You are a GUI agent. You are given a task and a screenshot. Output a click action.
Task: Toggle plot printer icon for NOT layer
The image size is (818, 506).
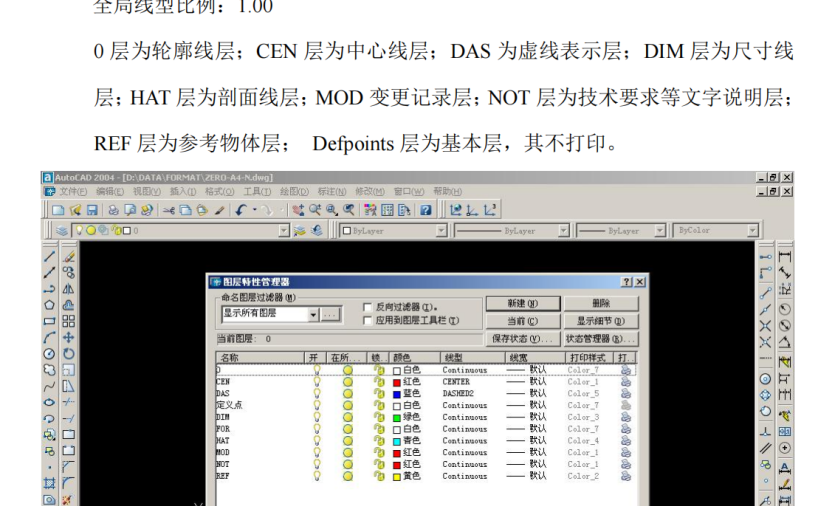[625, 464]
